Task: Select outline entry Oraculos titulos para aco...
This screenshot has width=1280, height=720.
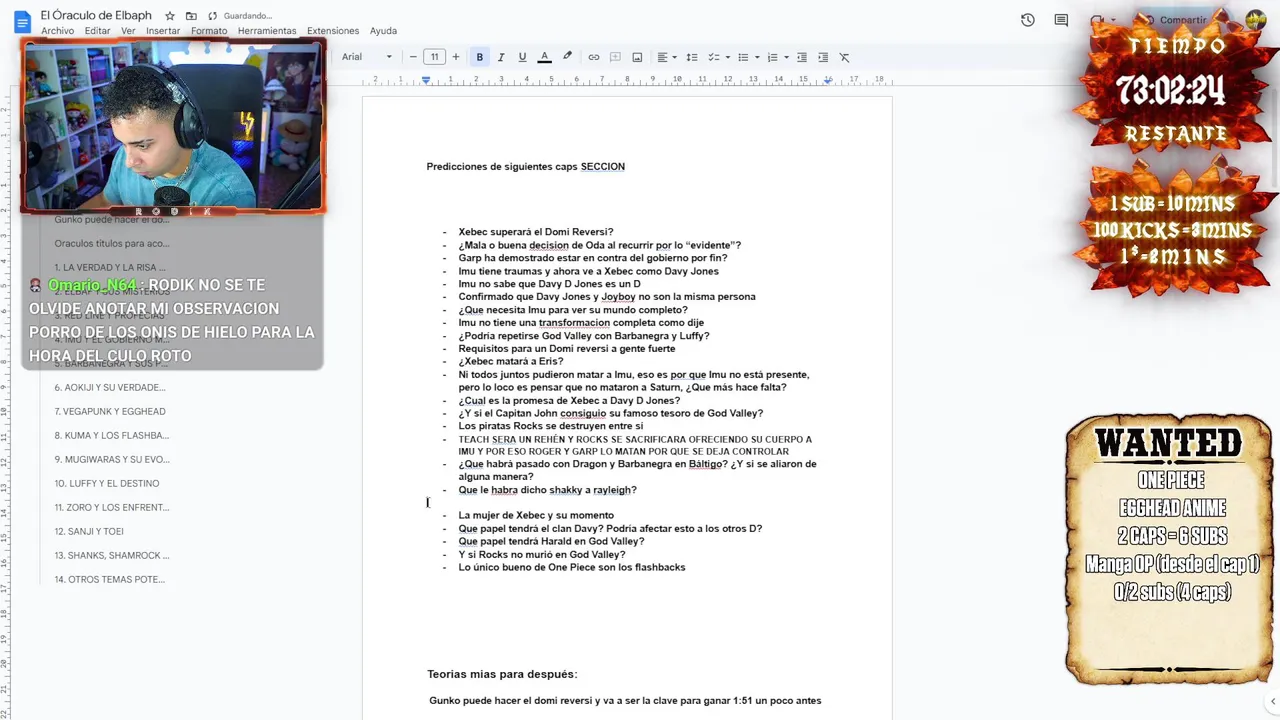Action: [112, 243]
